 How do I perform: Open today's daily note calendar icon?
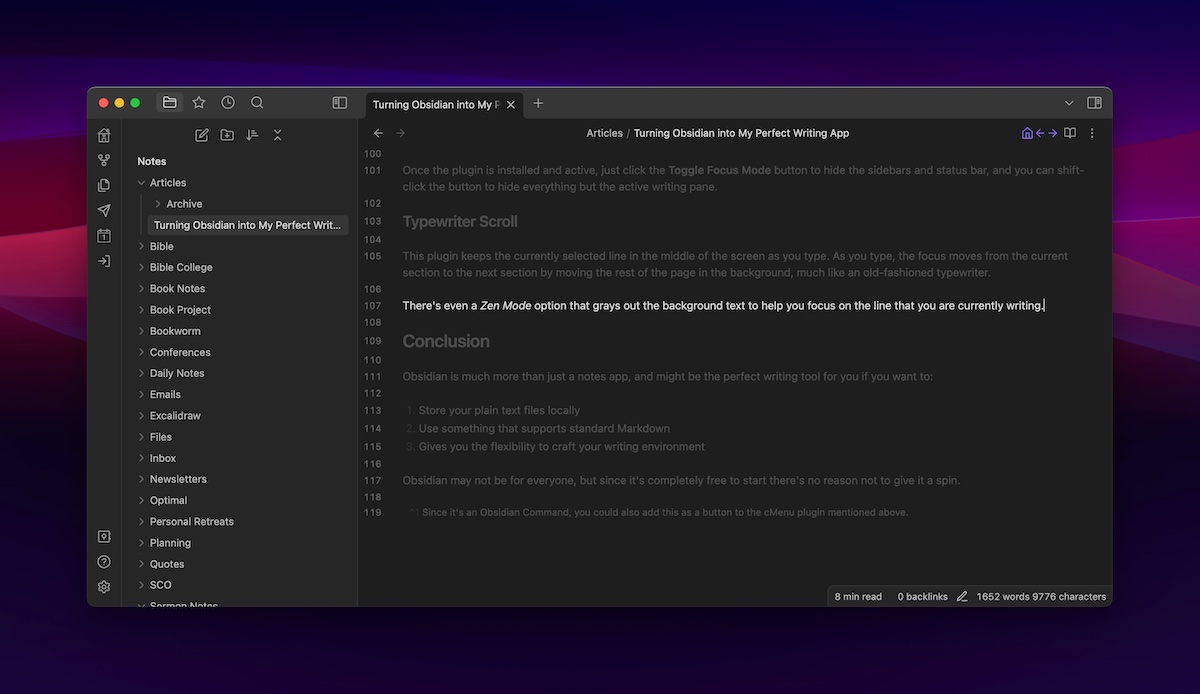click(104, 236)
